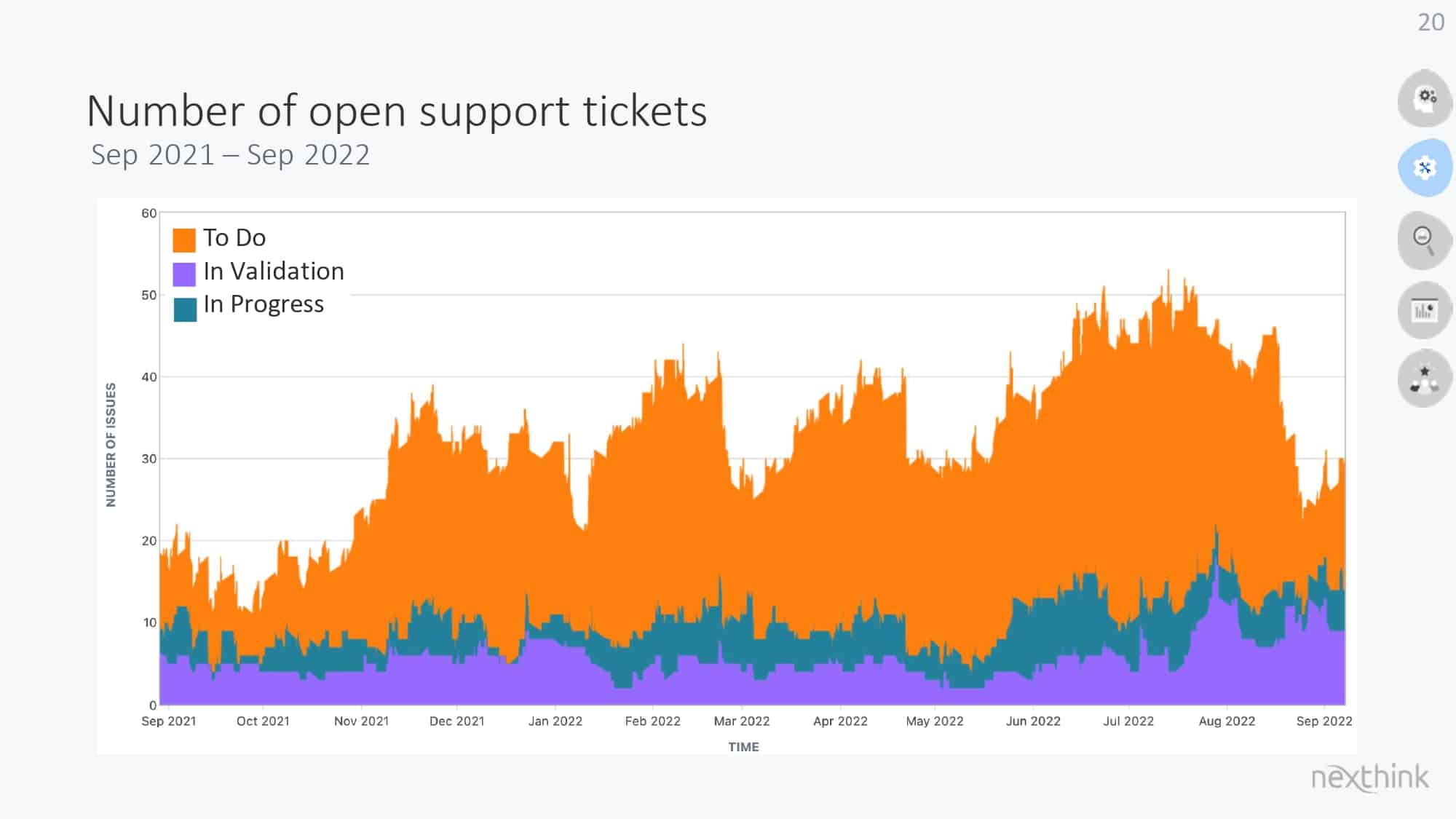
Task: Click the Aug 2022 axis label
Action: [1227, 721]
